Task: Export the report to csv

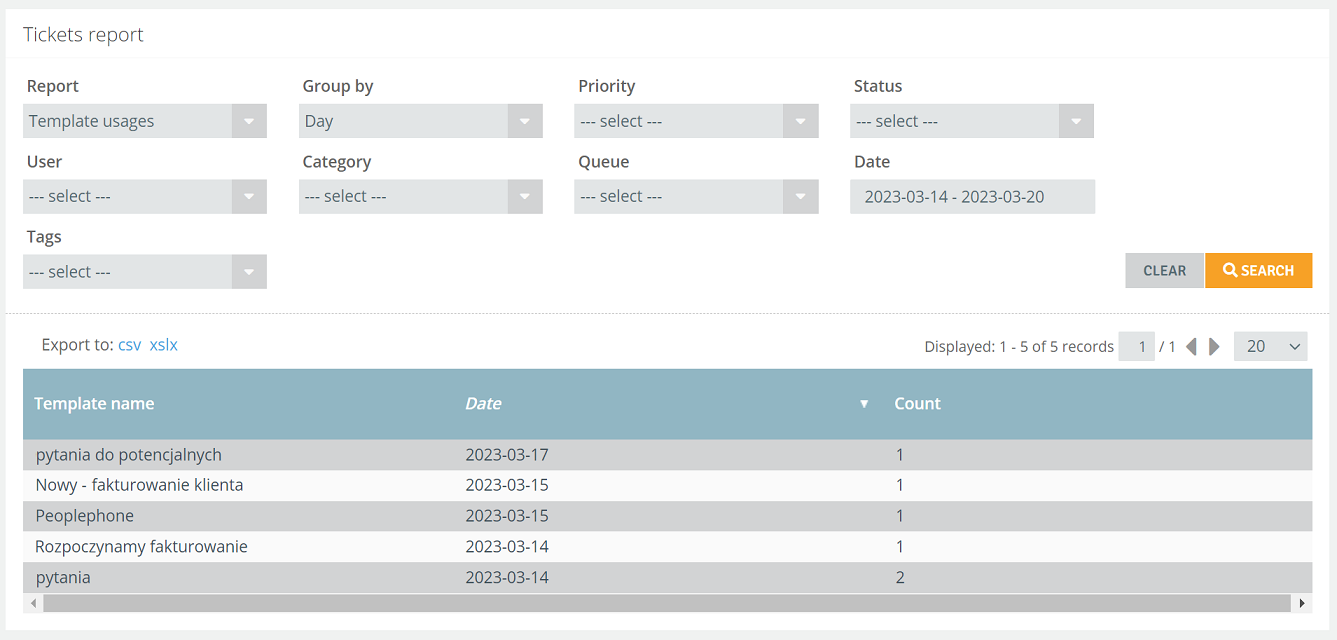Action: [130, 345]
